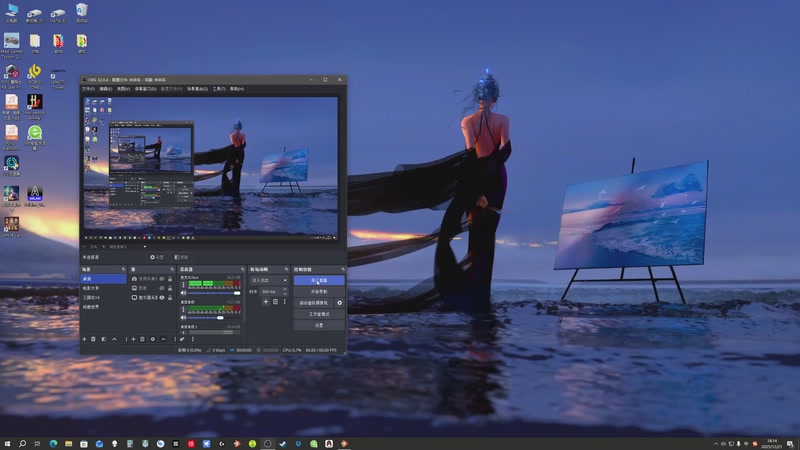The height and width of the screenshot is (450, 800).
Task: Open desktop audio channel three-dot options menu
Action: 183,309
